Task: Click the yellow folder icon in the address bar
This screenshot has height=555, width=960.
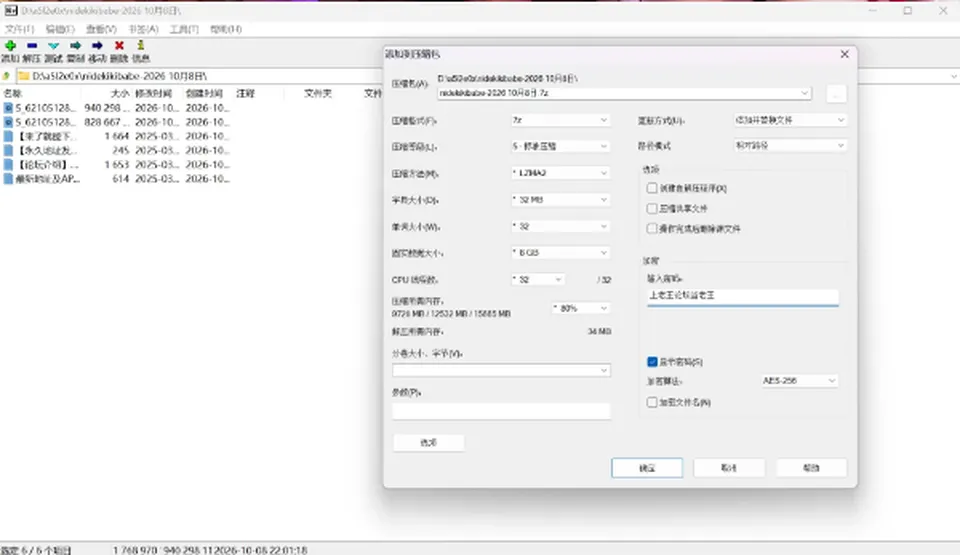Action: (x=23, y=76)
